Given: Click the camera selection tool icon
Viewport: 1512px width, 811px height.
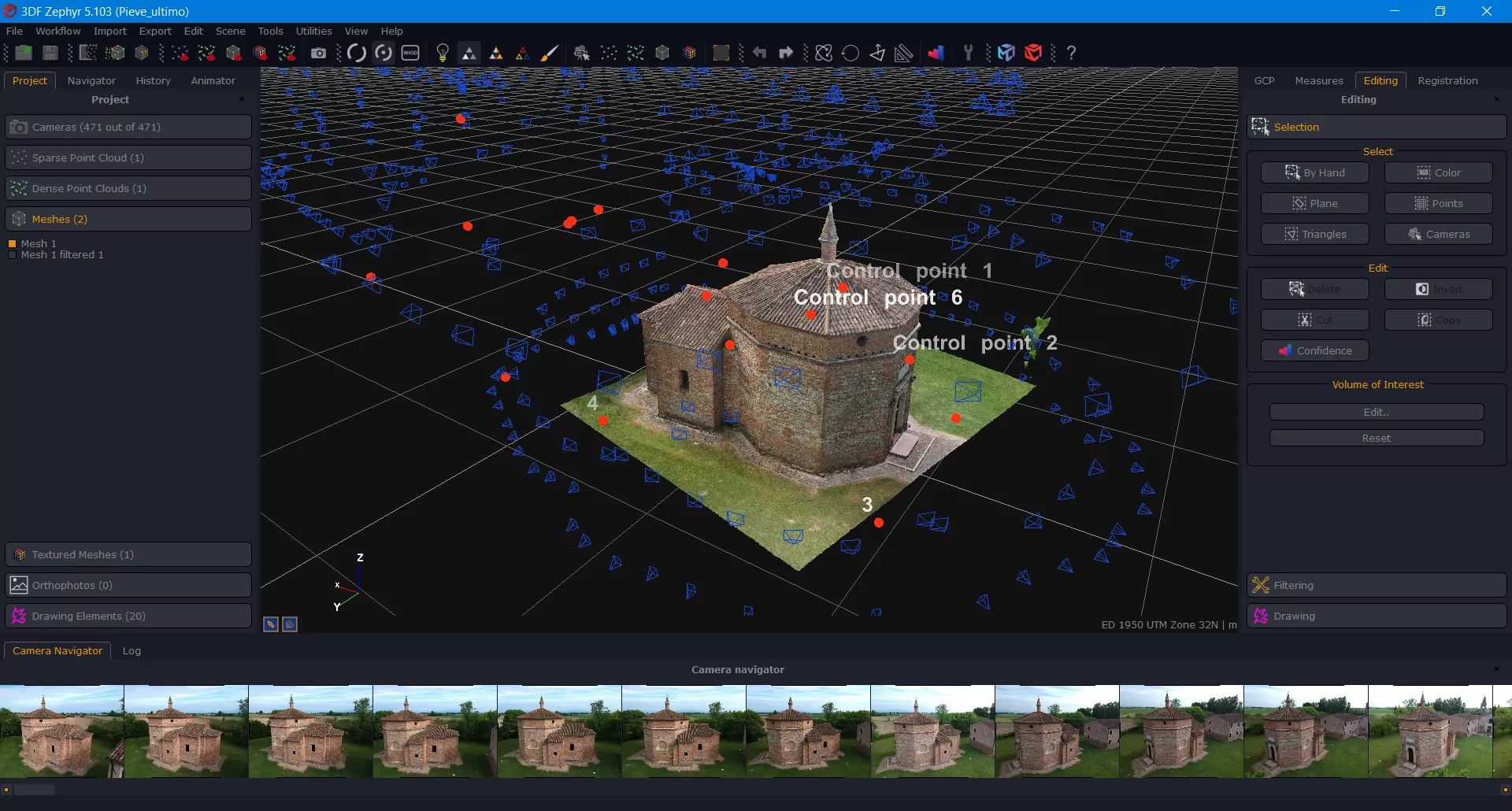Looking at the screenshot, I should 582,53.
